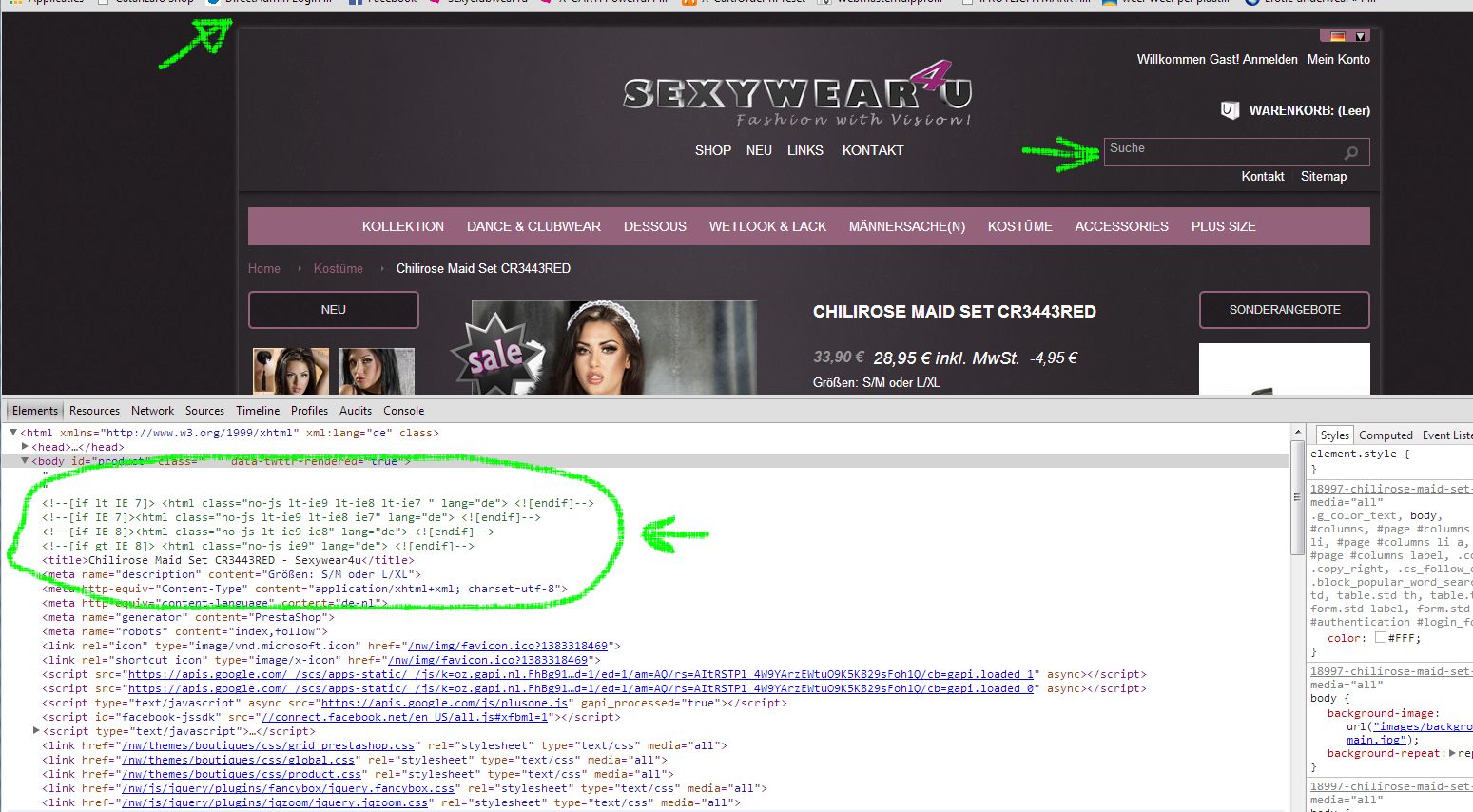Click the connect.facebook.net all.js source link
Screen dimensions: 1473x812
point(404,717)
